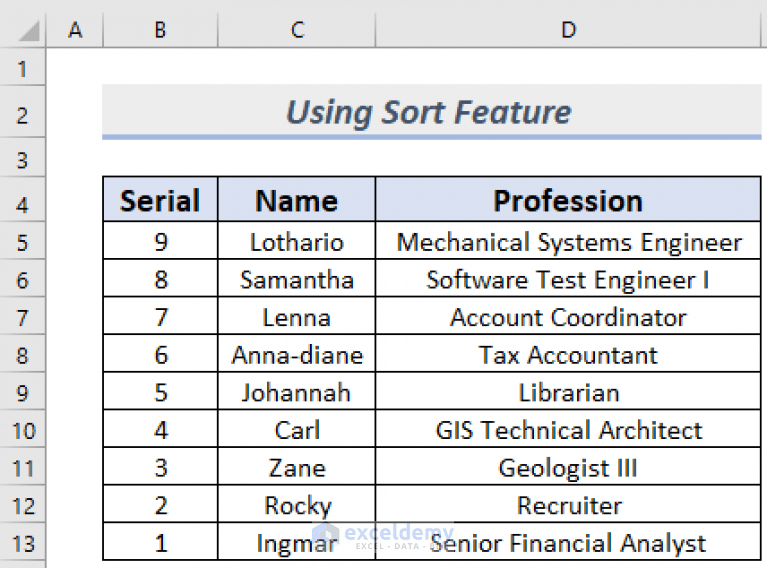767x568 pixels.
Task: Select column B header
Action: coord(160,31)
